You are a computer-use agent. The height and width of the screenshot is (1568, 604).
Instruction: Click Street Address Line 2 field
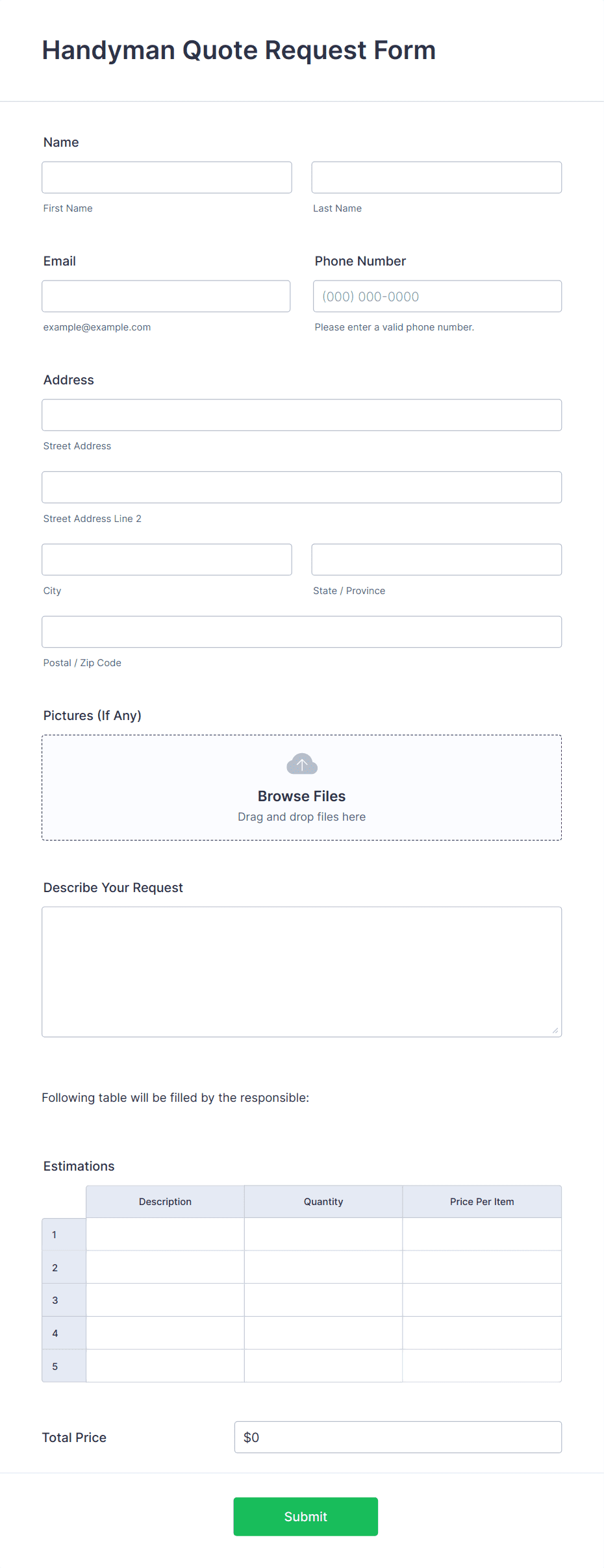tap(302, 487)
